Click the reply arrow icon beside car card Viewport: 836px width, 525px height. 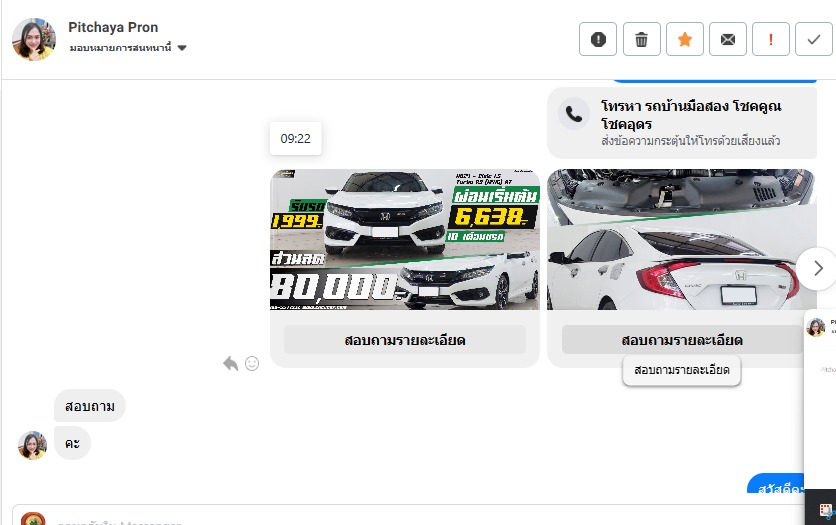(230, 364)
